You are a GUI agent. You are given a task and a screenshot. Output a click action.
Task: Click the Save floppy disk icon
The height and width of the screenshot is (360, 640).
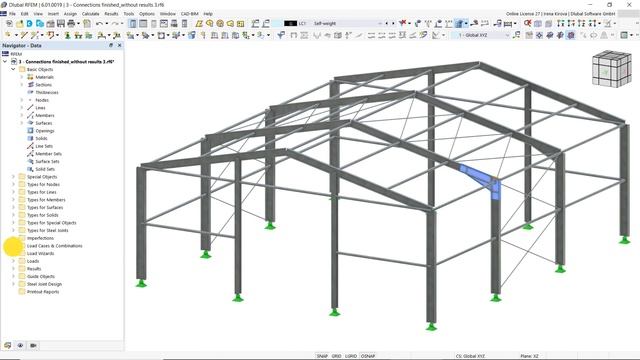point(61,24)
